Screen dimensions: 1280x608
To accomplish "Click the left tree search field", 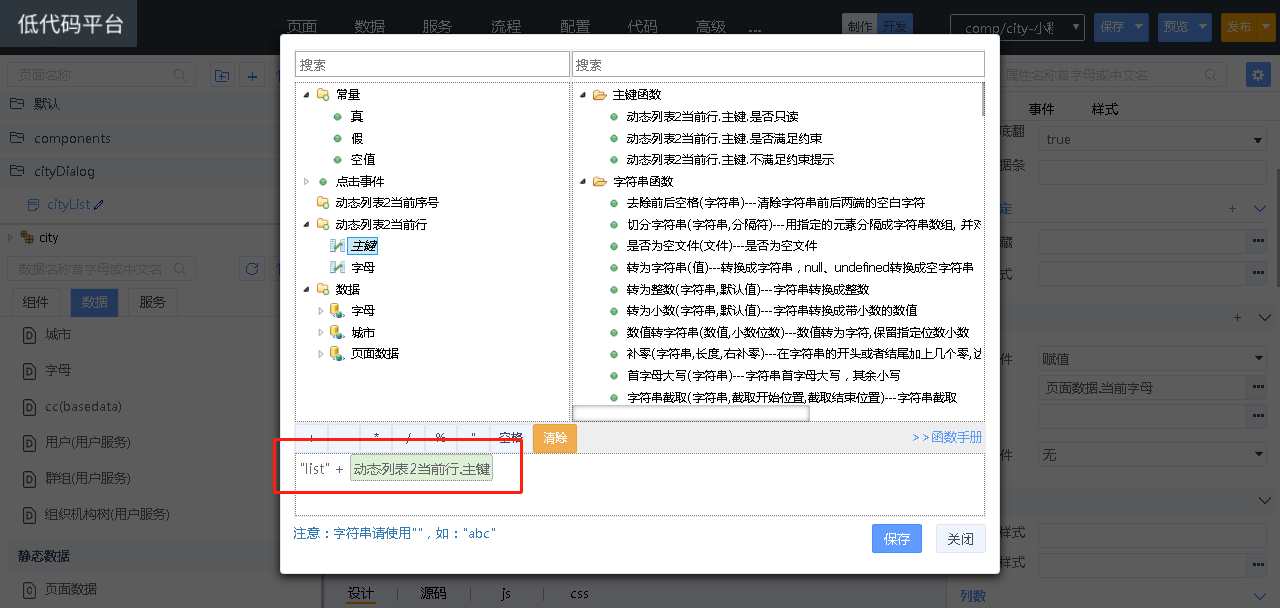I will click(432, 65).
